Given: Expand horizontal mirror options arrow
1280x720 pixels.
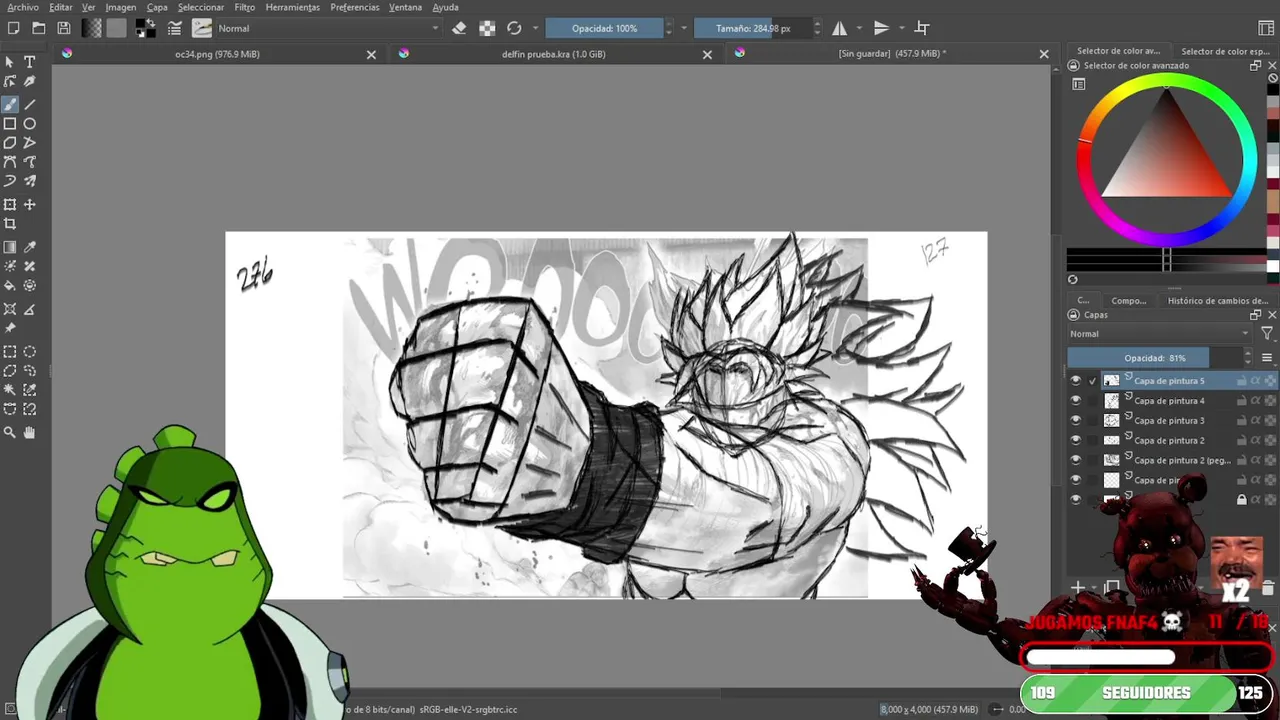Looking at the screenshot, I should click(x=859, y=28).
